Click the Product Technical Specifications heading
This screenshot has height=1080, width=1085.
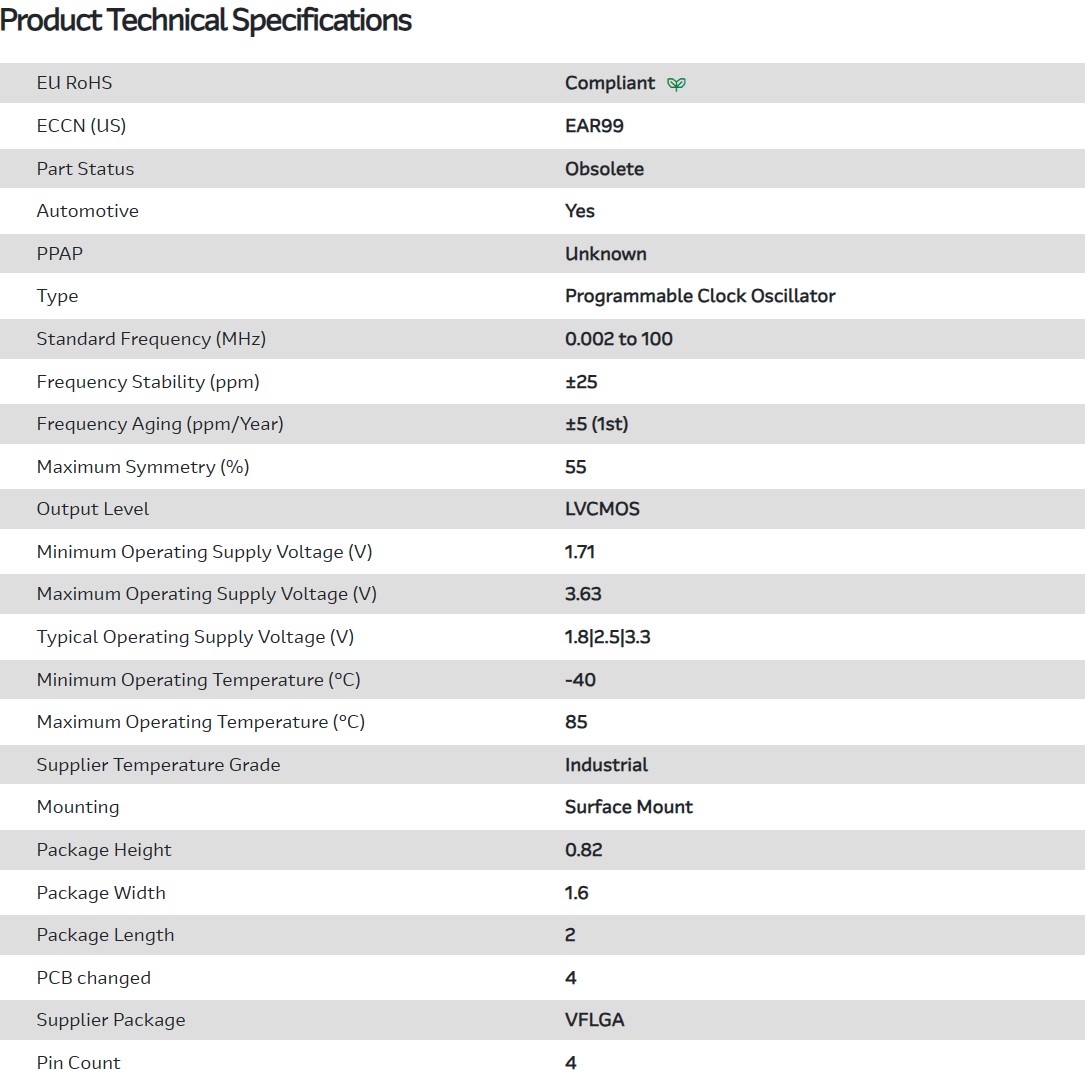(206, 21)
